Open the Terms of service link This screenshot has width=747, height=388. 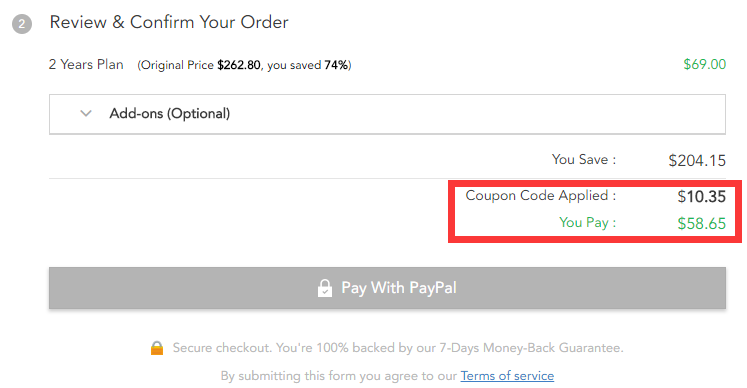[507, 376]
